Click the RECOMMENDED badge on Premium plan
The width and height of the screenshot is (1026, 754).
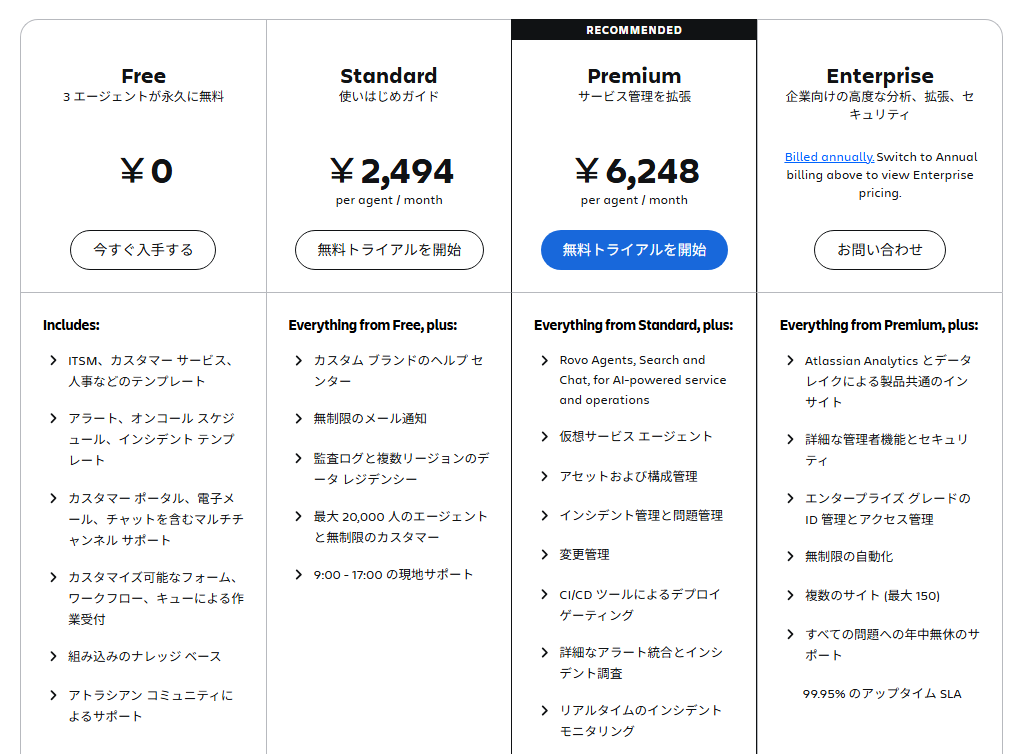(x=633, y=30)
